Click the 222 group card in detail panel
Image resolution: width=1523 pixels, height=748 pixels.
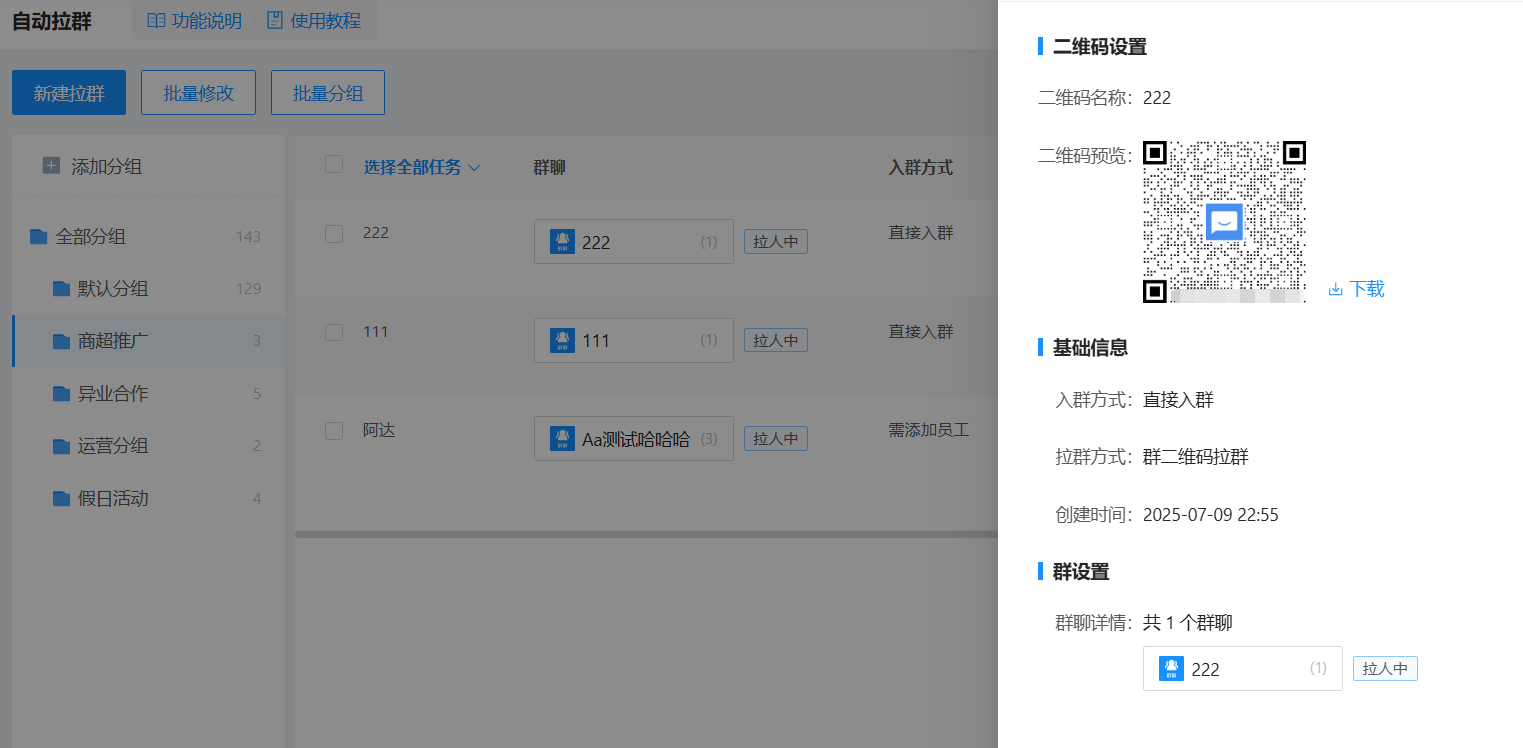click(x=1243, y=668)
